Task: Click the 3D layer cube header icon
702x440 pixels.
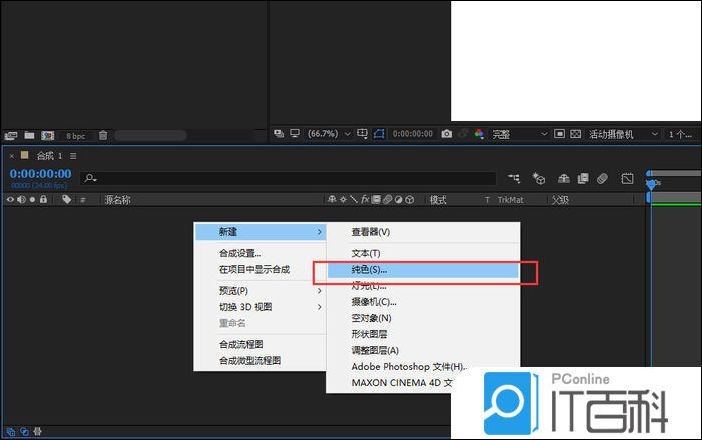Action: click(x=410, y=200)
